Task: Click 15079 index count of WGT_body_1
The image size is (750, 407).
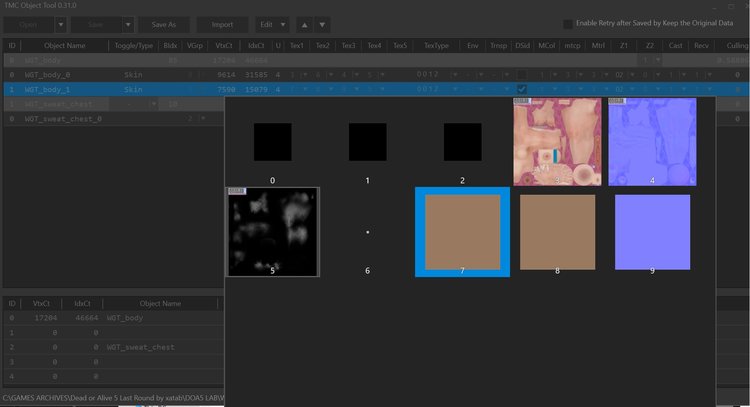Action: [x=255, y=89]
